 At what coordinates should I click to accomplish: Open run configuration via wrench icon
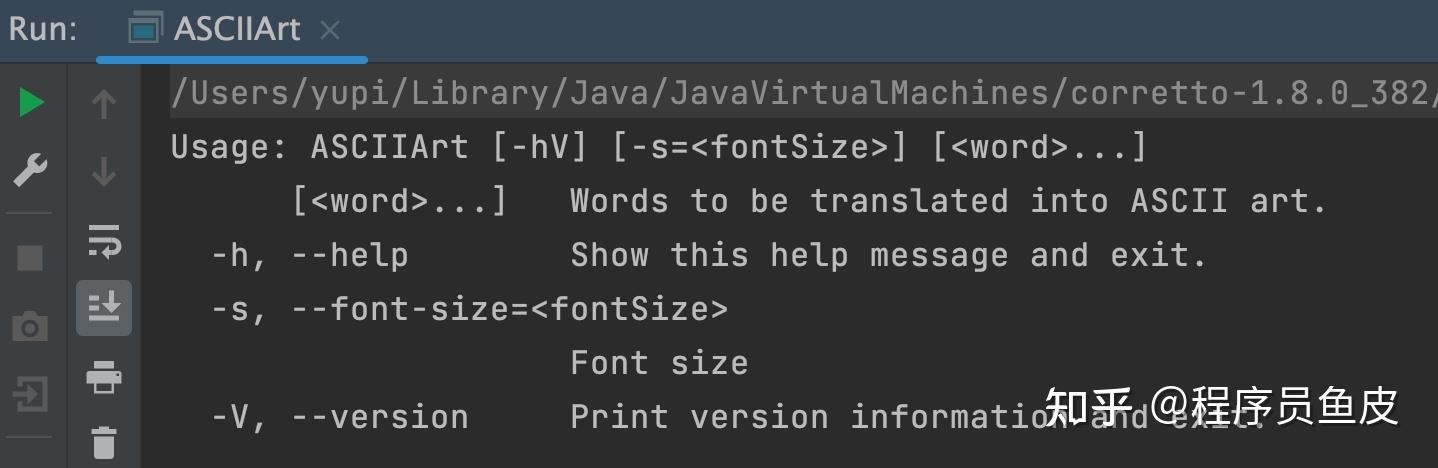coord(30,171)
